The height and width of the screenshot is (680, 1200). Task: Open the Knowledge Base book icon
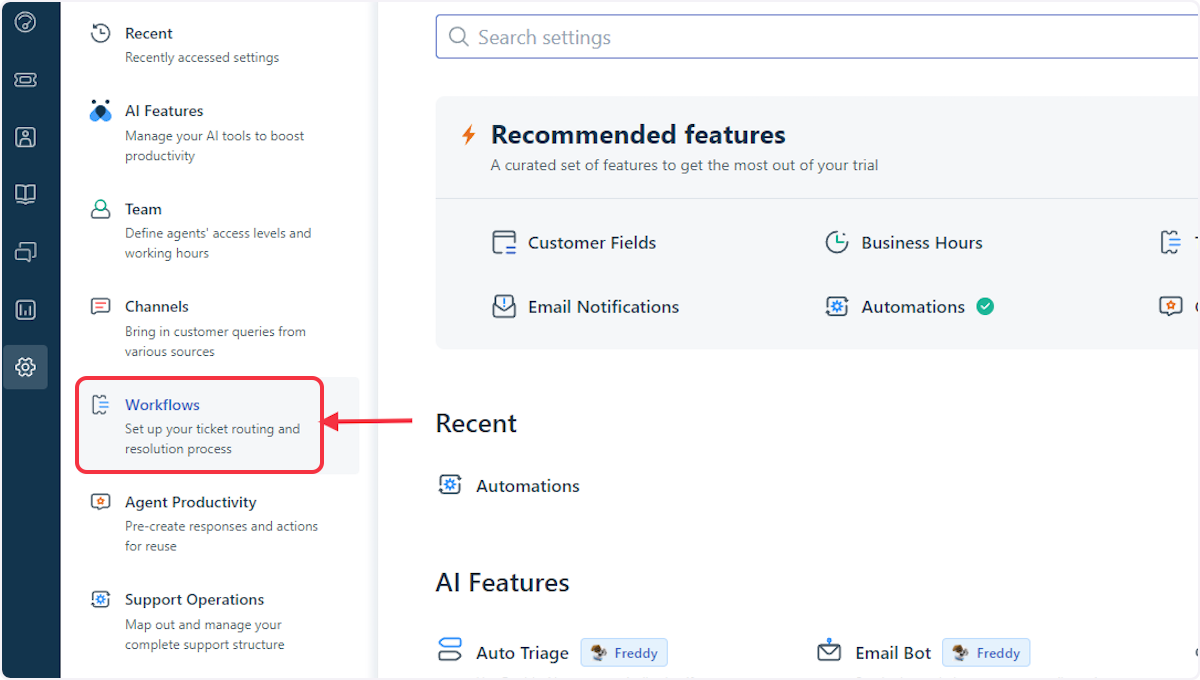(27, 193)
